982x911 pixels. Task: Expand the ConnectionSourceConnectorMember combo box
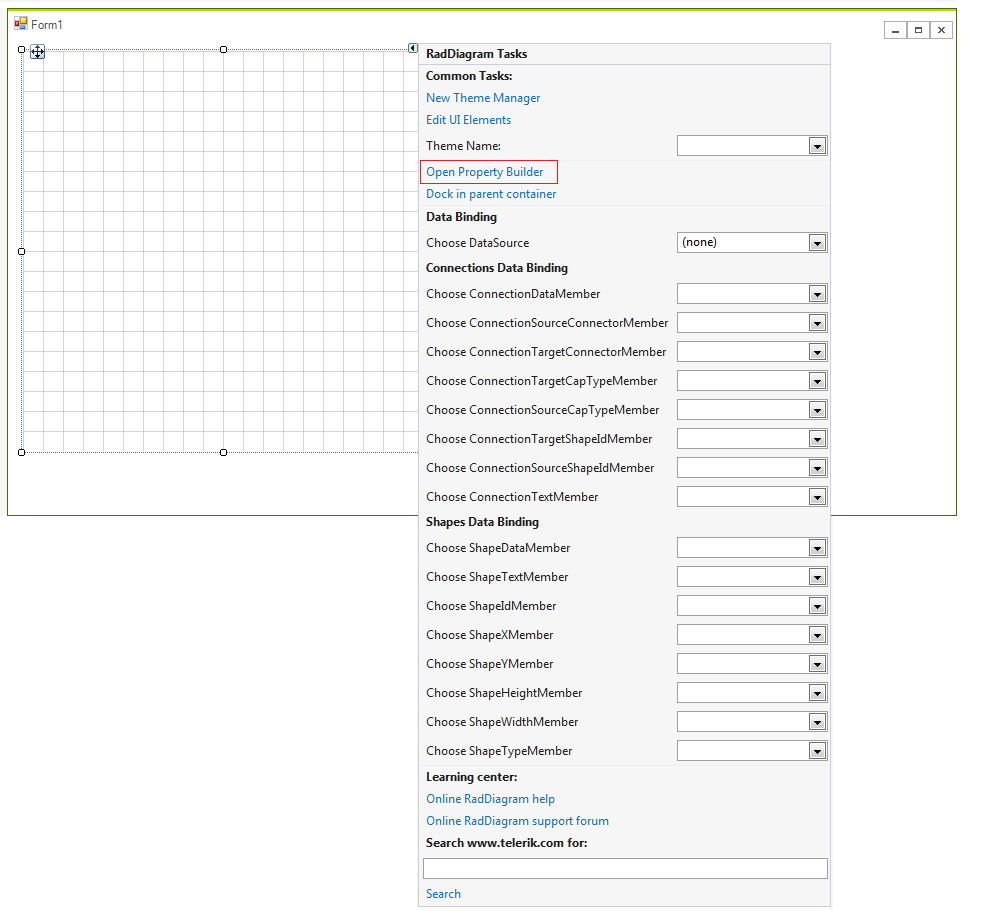pos(818,322)
